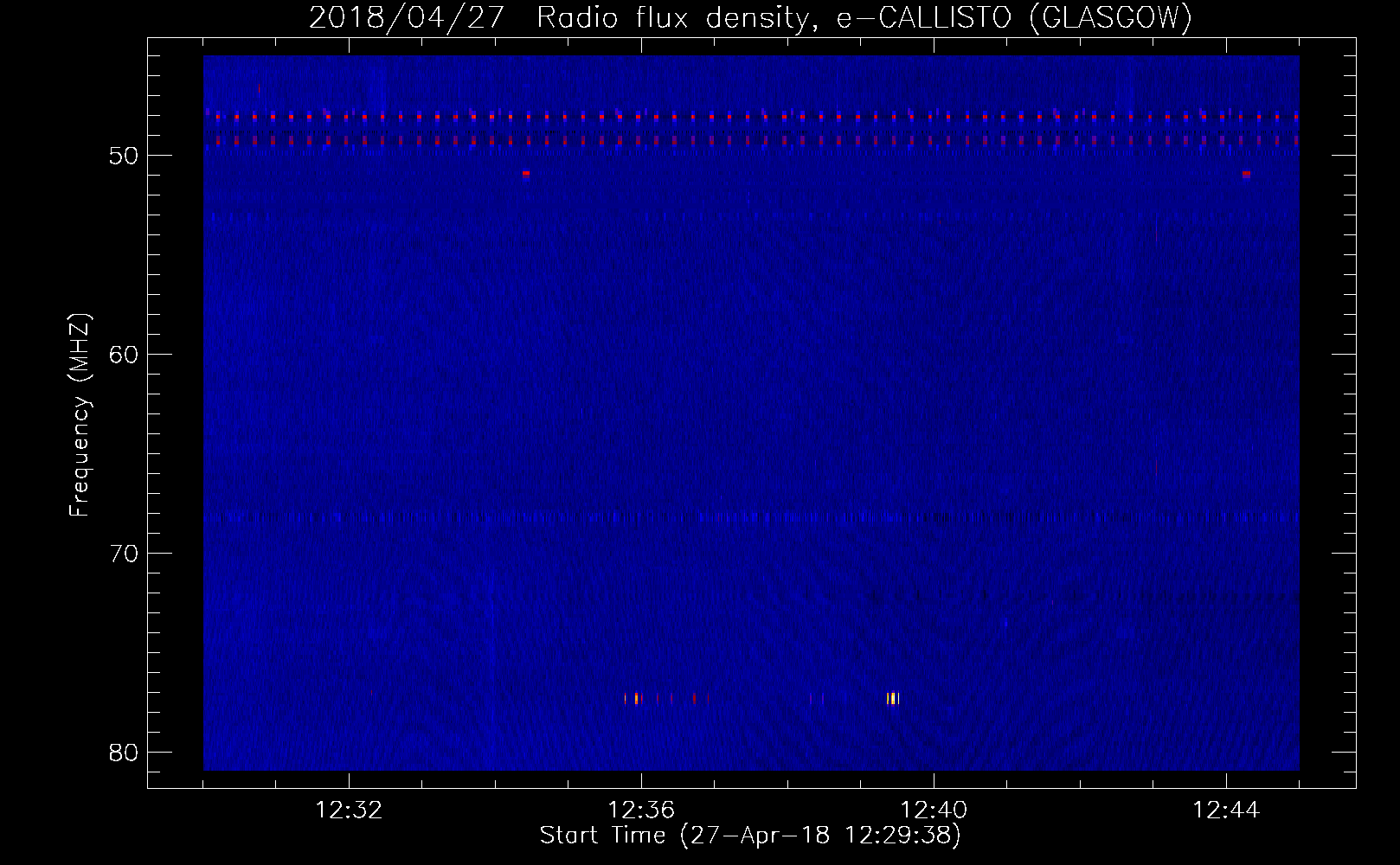1400x865 pixels.
Task: Click the 50 frequency tick label
Action: pos(125,156)
